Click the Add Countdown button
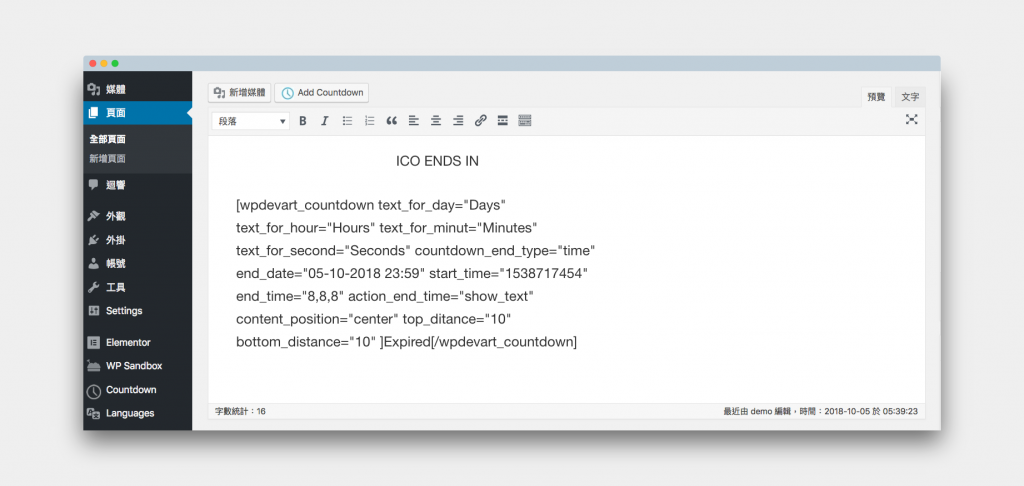The width and height of the screenshot is (1024, 486). click(x=321, y=93)
